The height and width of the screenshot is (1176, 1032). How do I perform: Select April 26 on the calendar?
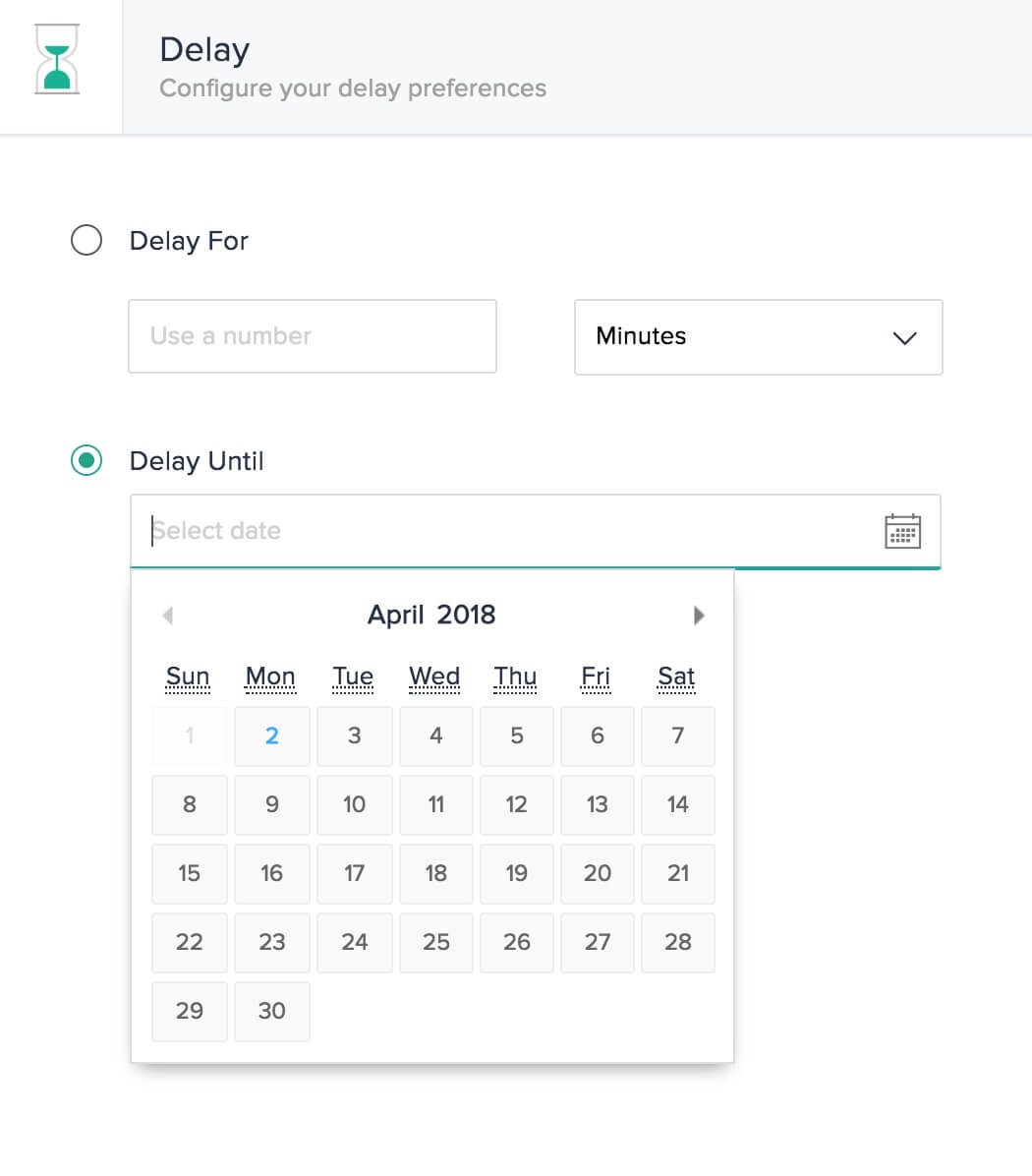516,942
